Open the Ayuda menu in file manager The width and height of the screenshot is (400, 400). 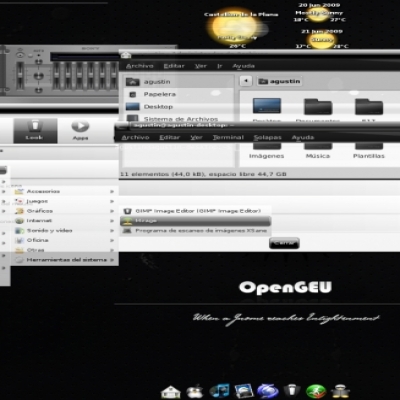tap(244, 66)
